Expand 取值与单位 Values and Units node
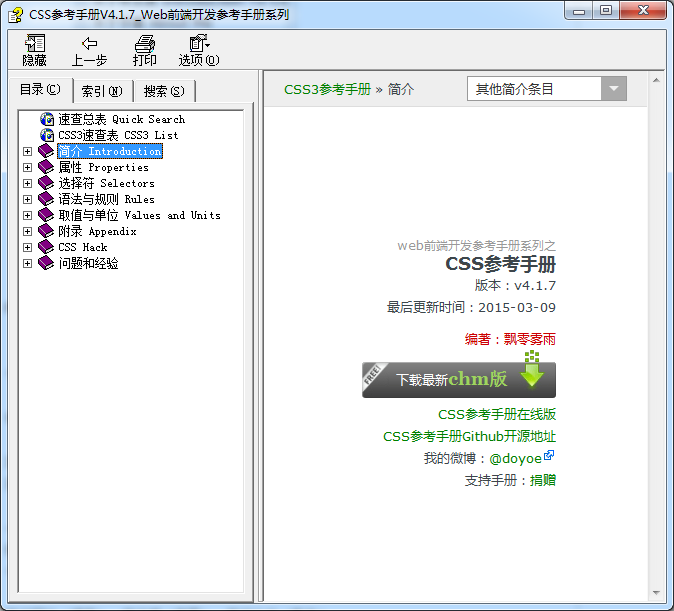 click(x=28, y=215)
